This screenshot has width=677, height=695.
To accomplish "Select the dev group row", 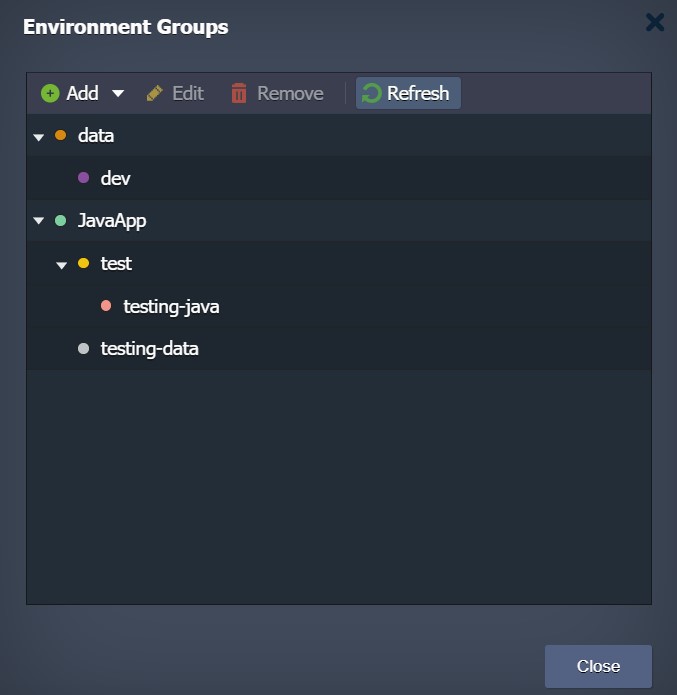I will coord(339,178).
